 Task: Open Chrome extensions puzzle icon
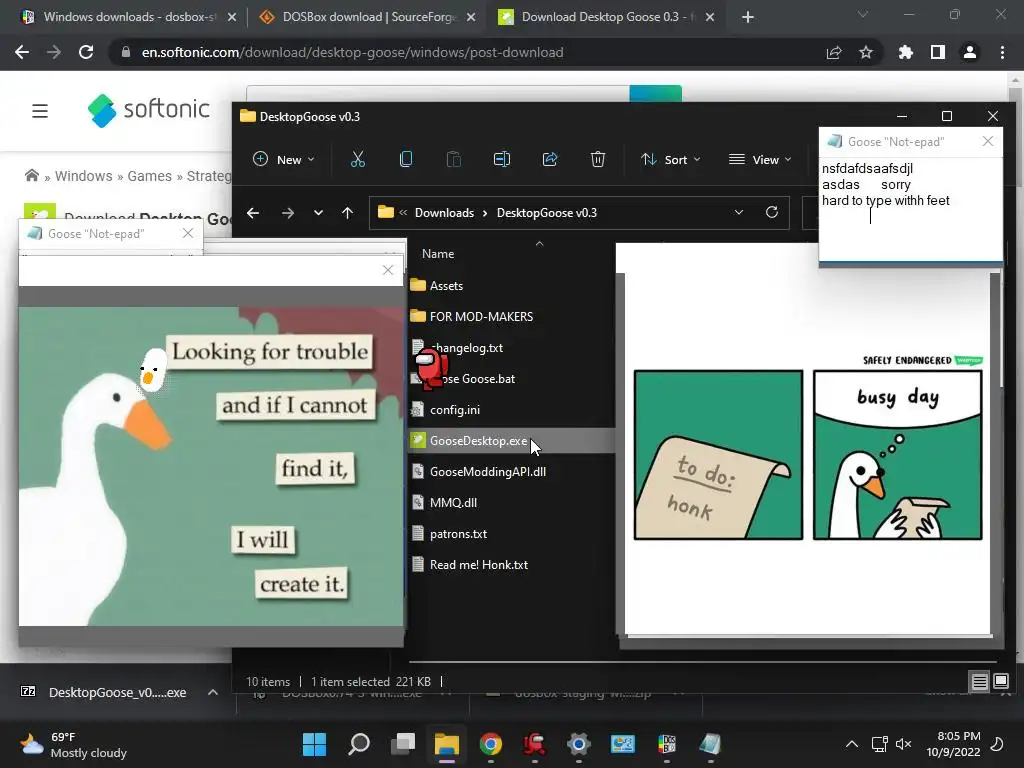click(906, 52)
